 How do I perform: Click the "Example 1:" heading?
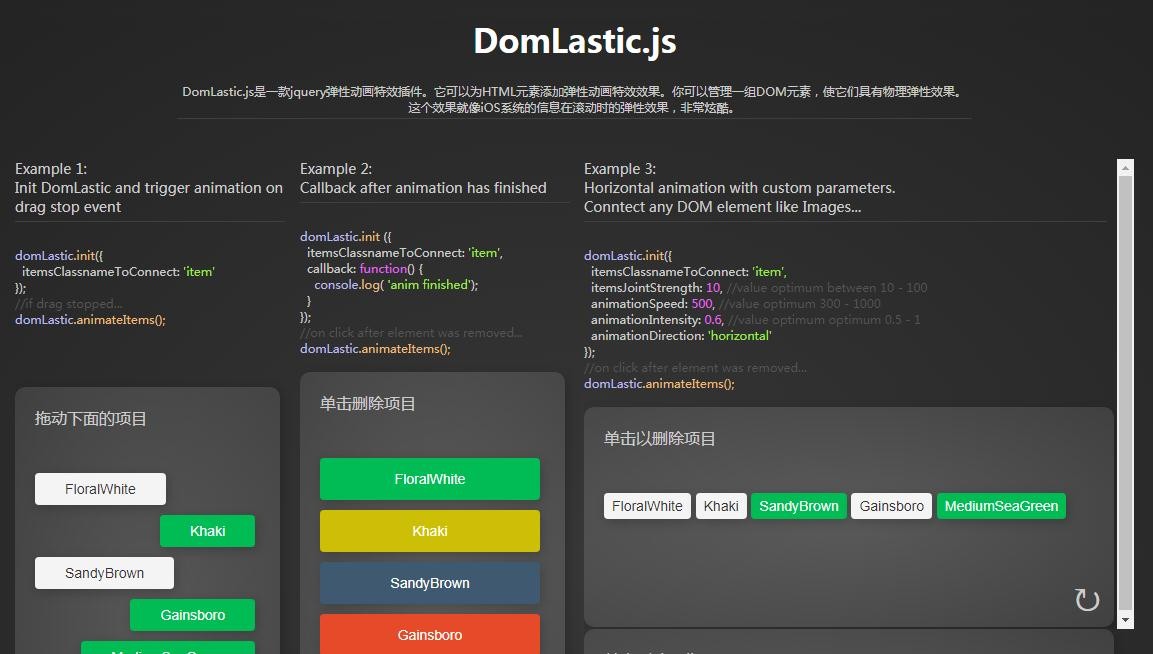click(x=51, y=168)
